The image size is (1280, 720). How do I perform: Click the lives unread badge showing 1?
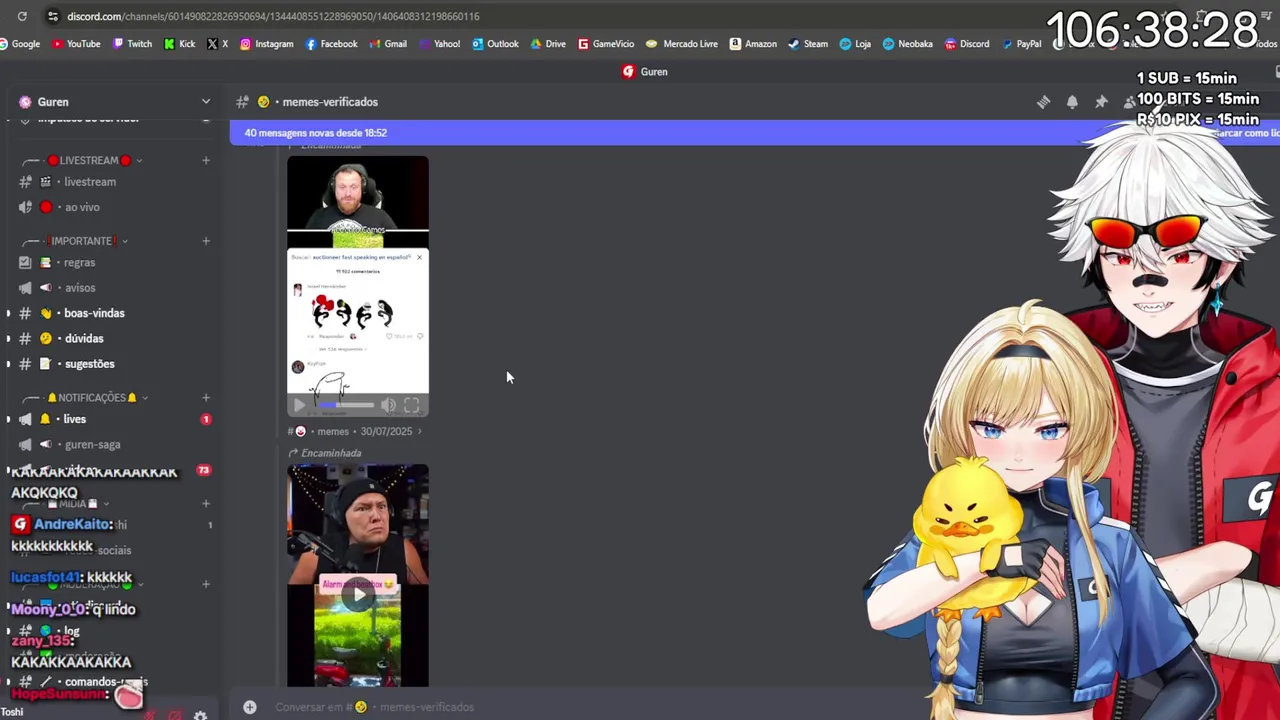[x=206, y=419]
